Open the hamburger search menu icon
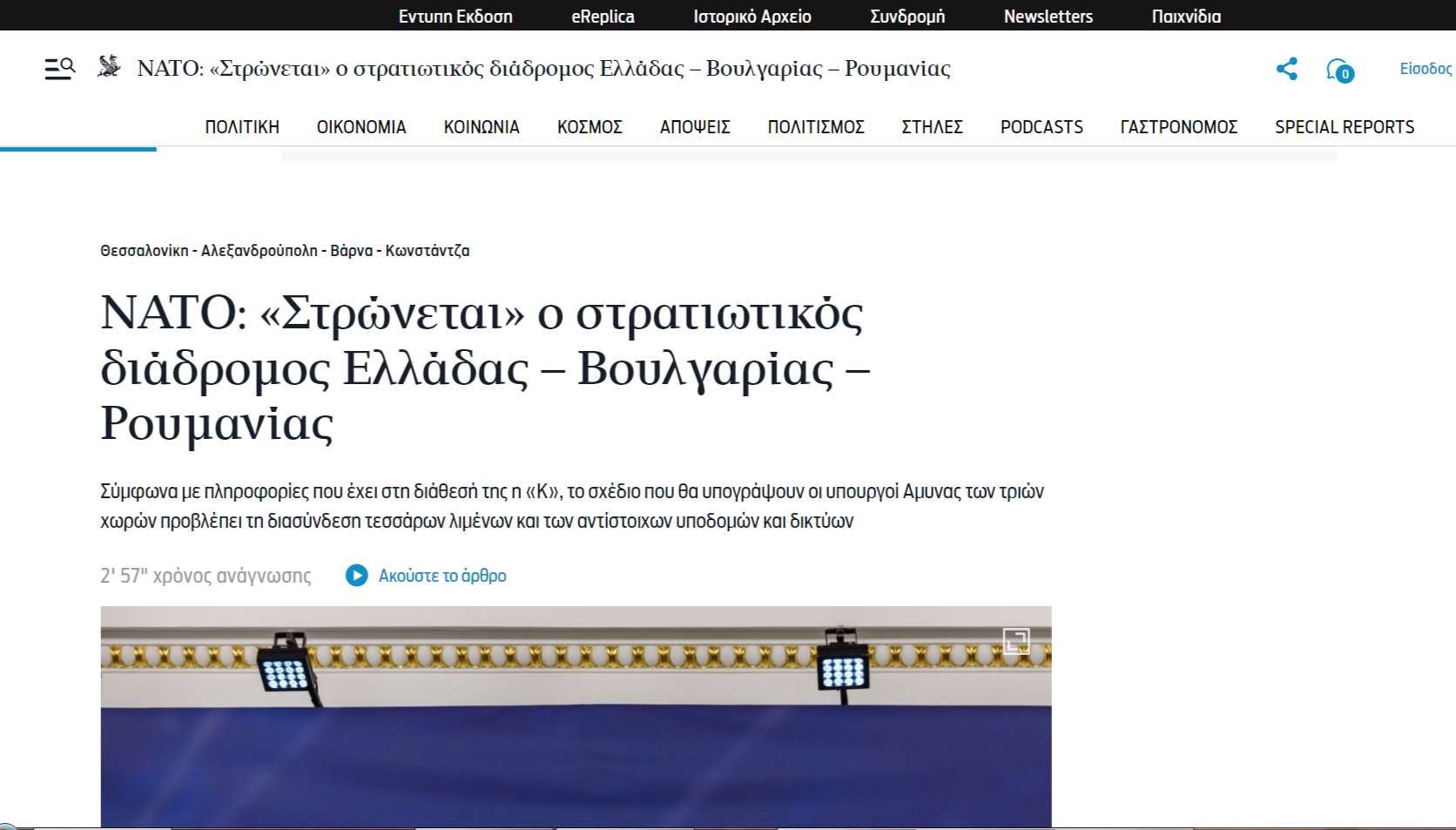1456x830 pixels. [59, 68]
